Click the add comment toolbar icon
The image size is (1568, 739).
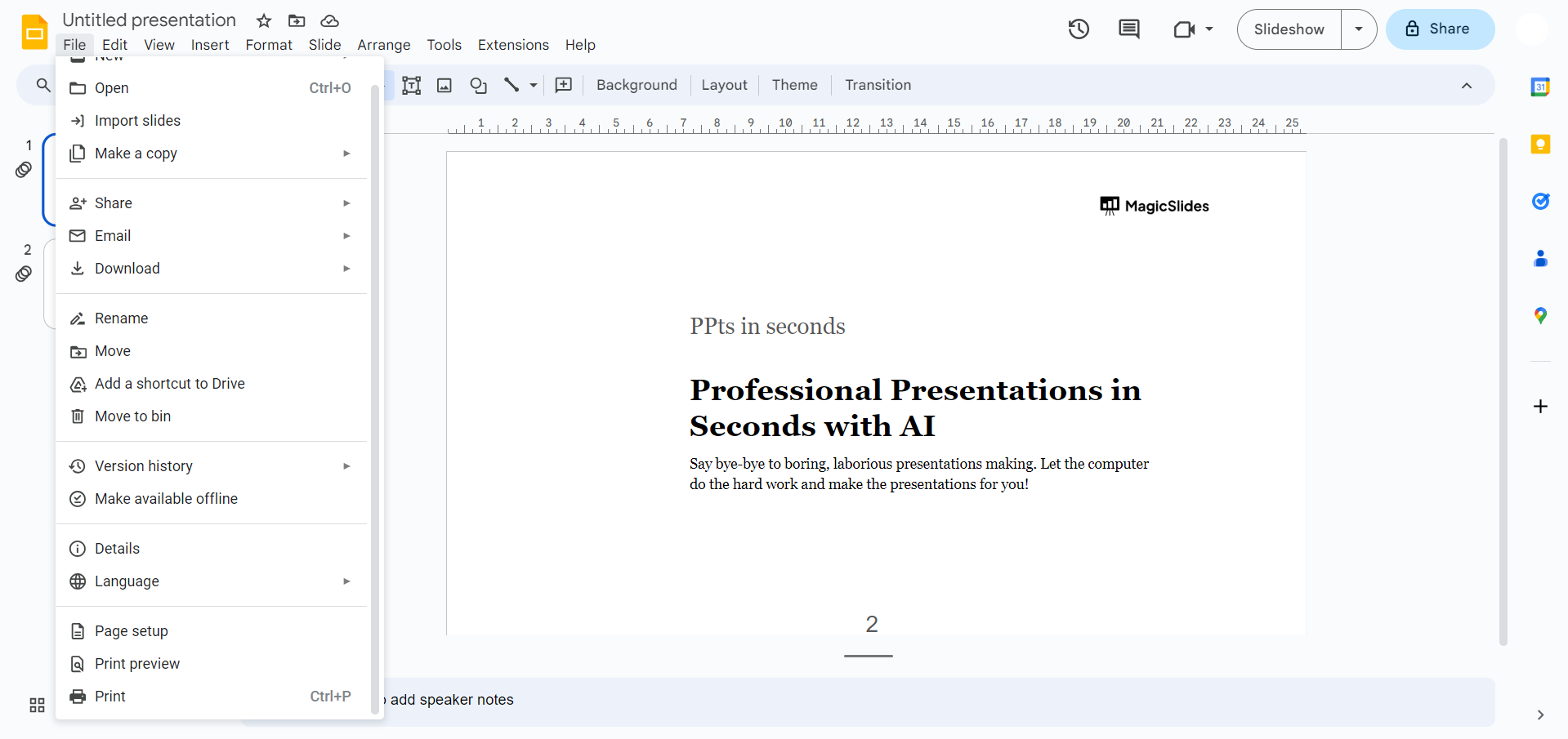[564, 85]
